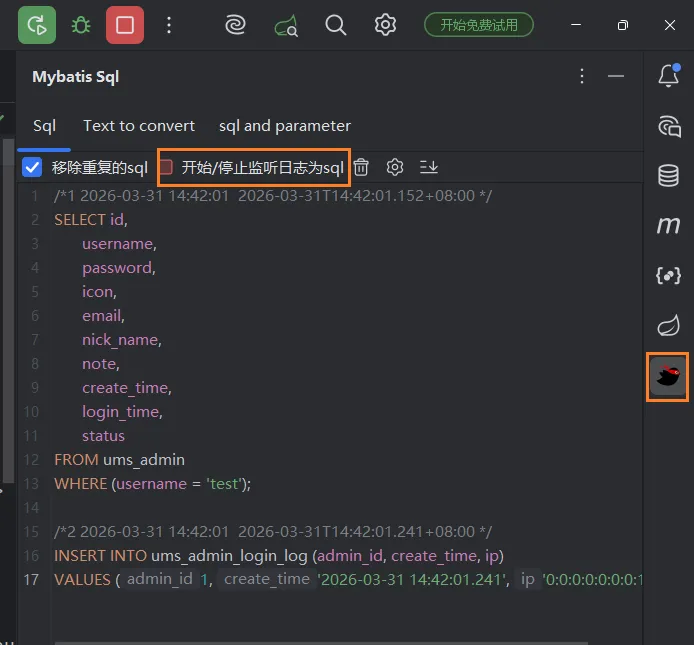694x645 pixels.
Task: Click the SELECT keyword on line 2
Action: pyautogui.click(x=80, y=220)
